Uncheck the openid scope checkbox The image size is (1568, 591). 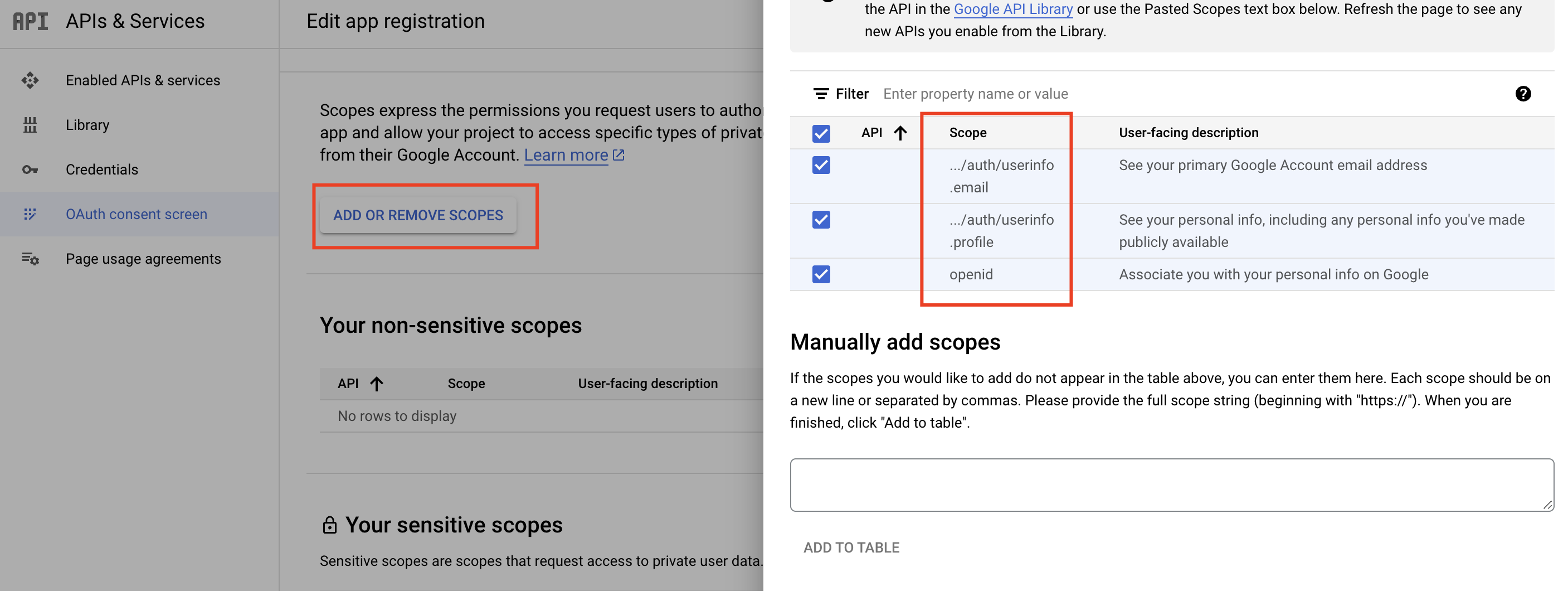pos(821,275)
